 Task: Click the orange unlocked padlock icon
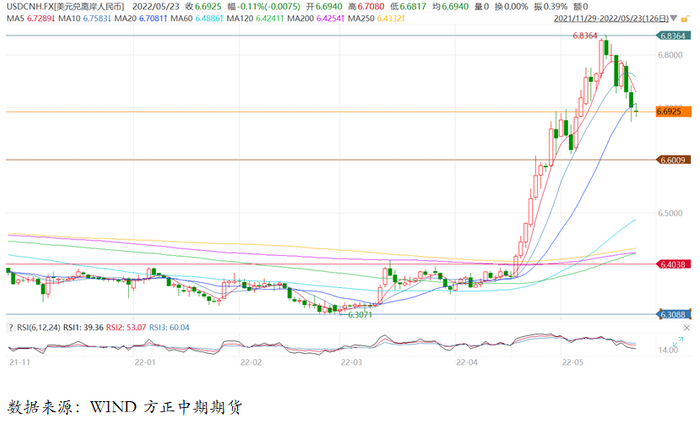[x=685, y=19]
